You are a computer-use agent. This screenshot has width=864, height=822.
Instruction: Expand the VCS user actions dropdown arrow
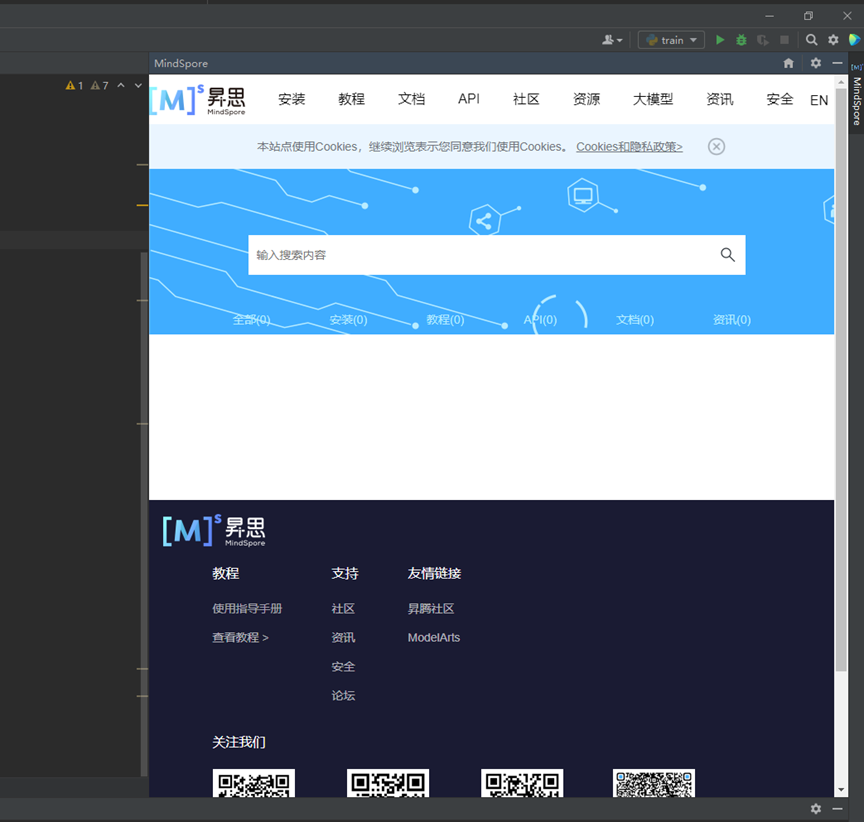coord(619,39)
